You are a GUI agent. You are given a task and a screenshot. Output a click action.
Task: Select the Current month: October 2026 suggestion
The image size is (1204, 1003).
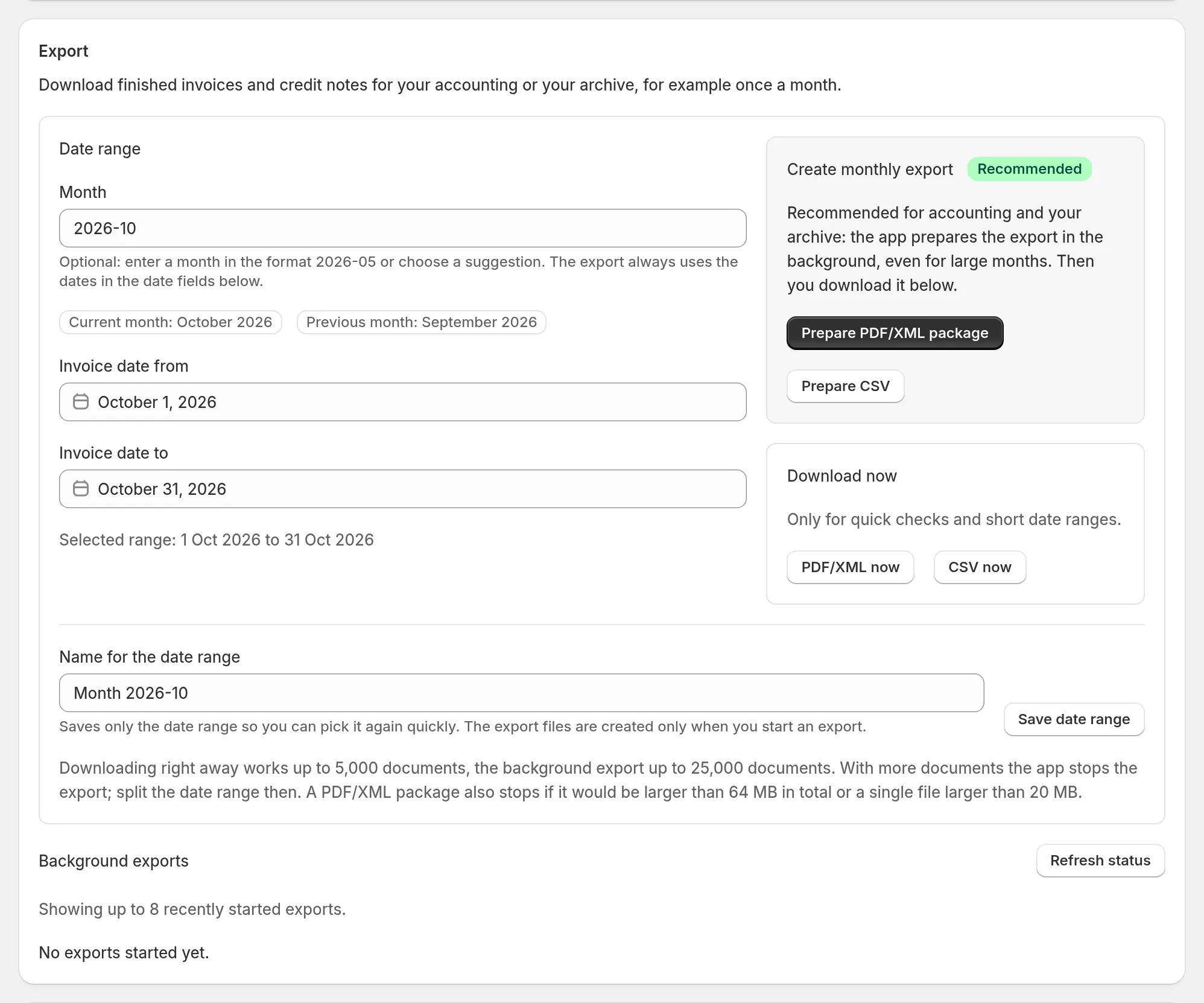[171, 322]
